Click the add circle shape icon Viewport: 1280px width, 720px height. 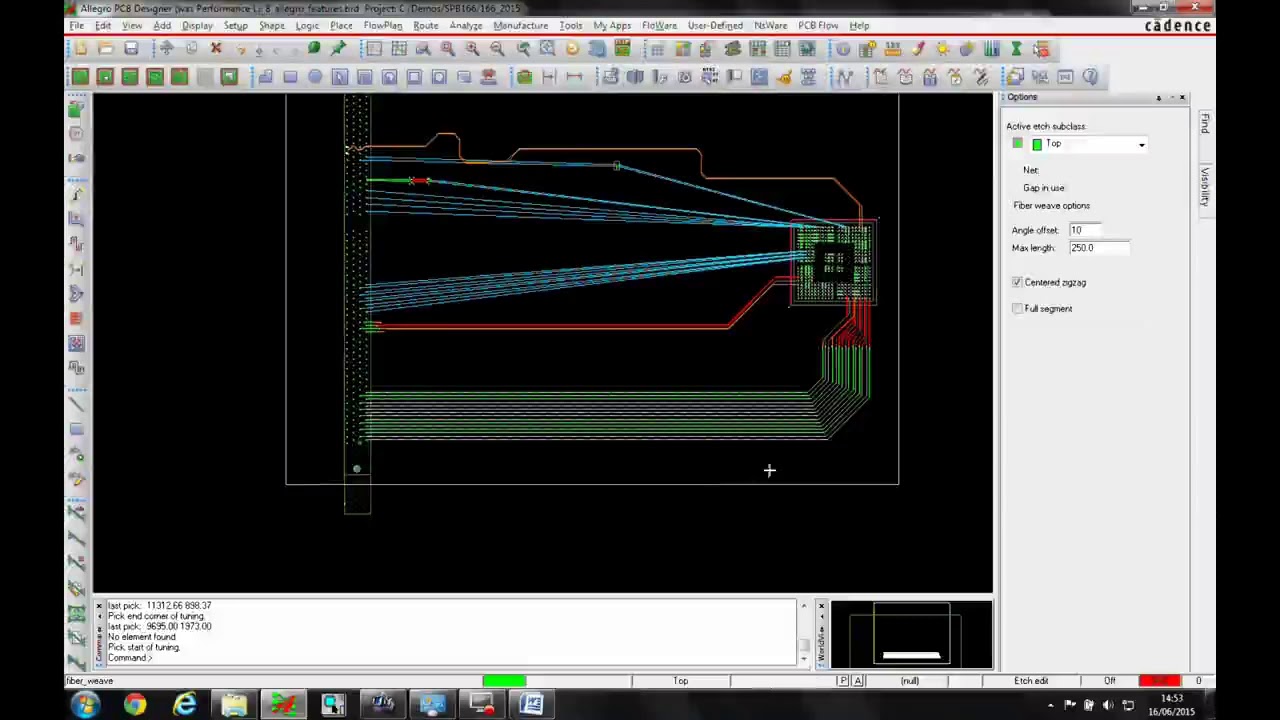(315, 77)
